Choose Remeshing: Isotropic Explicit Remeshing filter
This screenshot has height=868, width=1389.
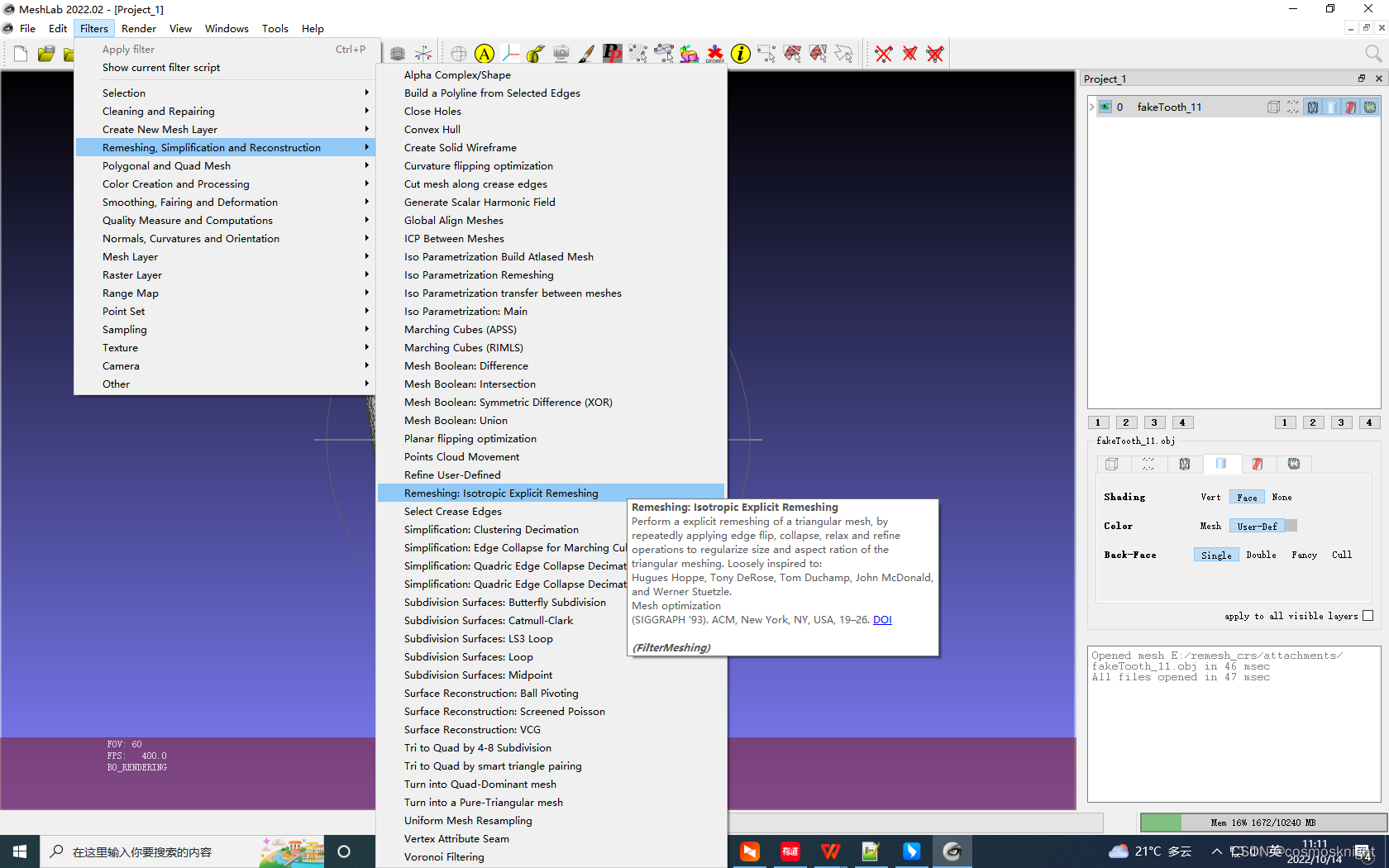pyautogui.click(x=551, y=493)
